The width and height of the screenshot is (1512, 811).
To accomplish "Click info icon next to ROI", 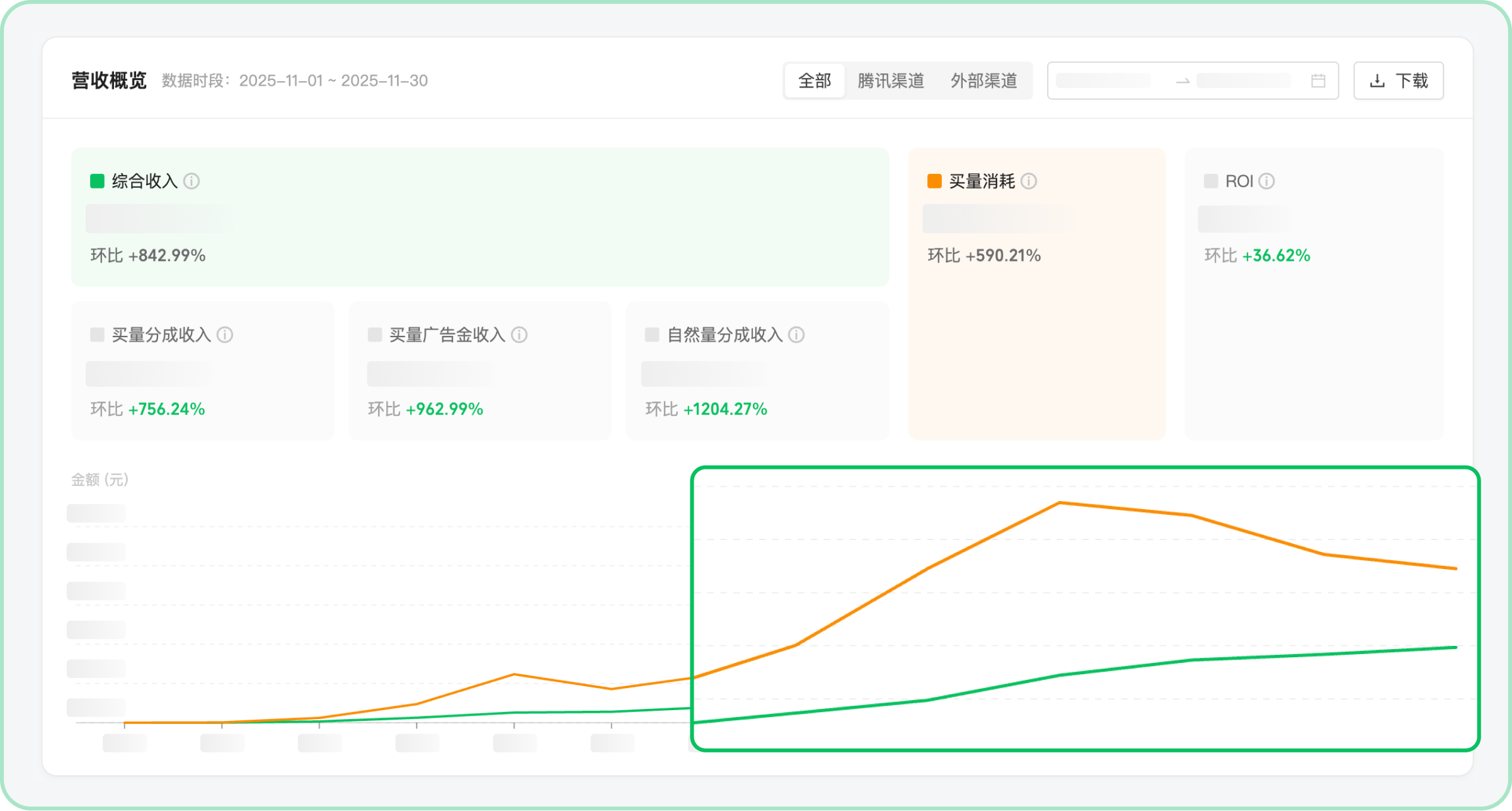I will pyautogui.click(x=1266, y=181).
